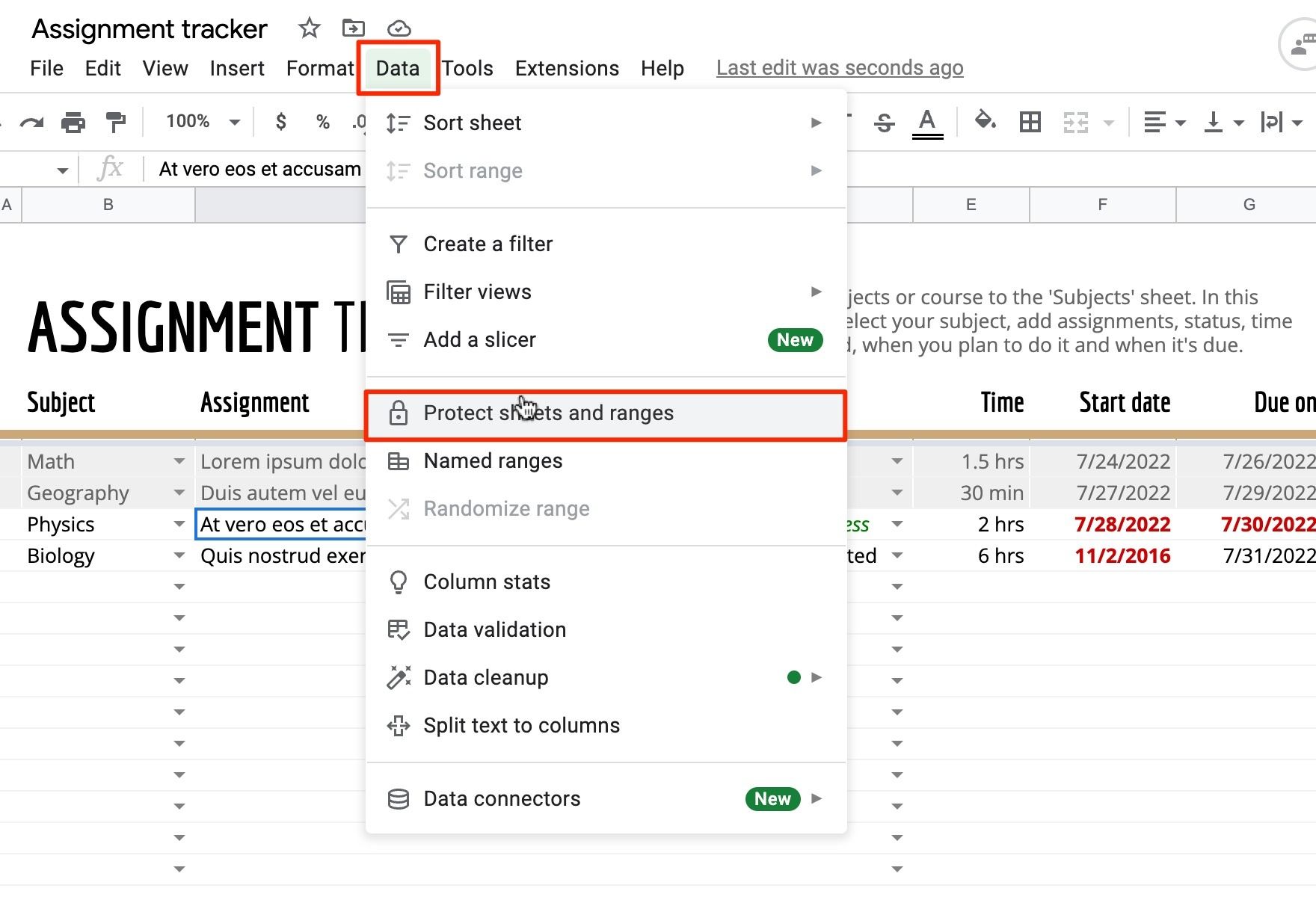
Task: Open text wrapping options
Action: 1282,122
